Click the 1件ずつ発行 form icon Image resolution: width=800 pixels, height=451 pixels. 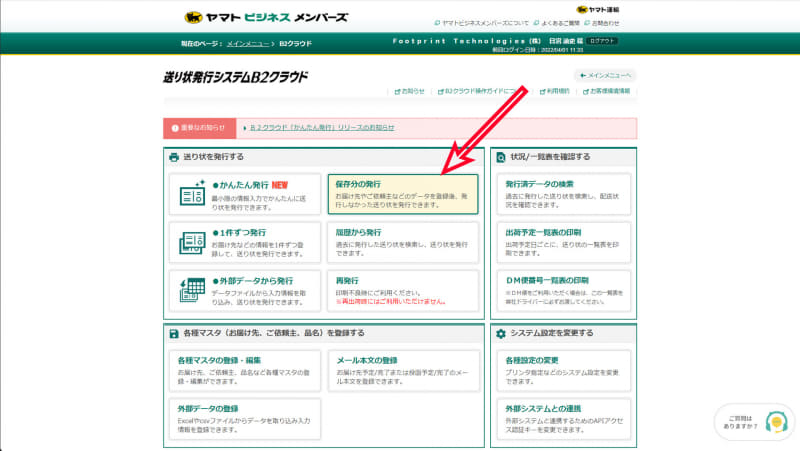[192, 242]
